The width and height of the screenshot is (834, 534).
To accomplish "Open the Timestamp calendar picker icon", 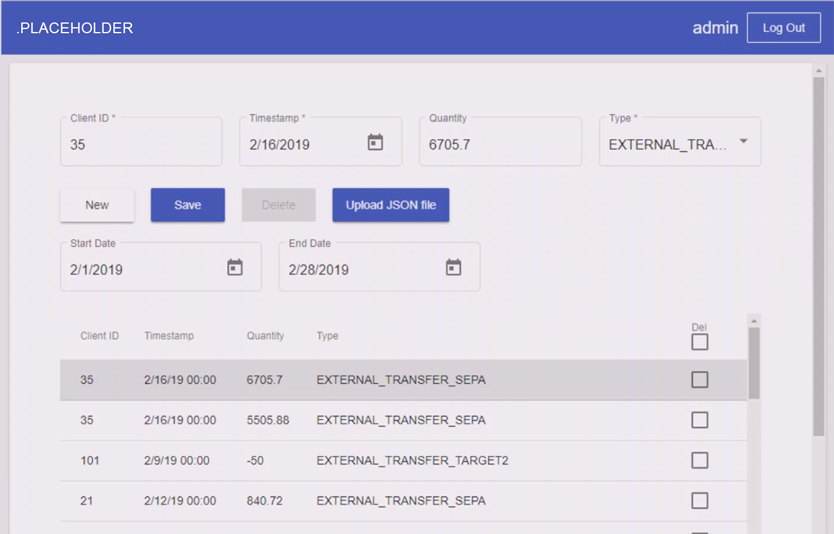I will [x=375, y=143].
